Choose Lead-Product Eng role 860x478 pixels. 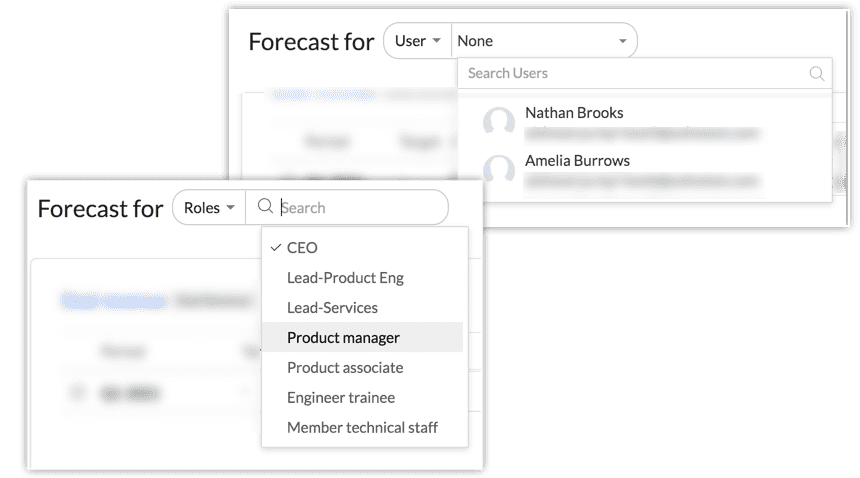click(345, 278)
